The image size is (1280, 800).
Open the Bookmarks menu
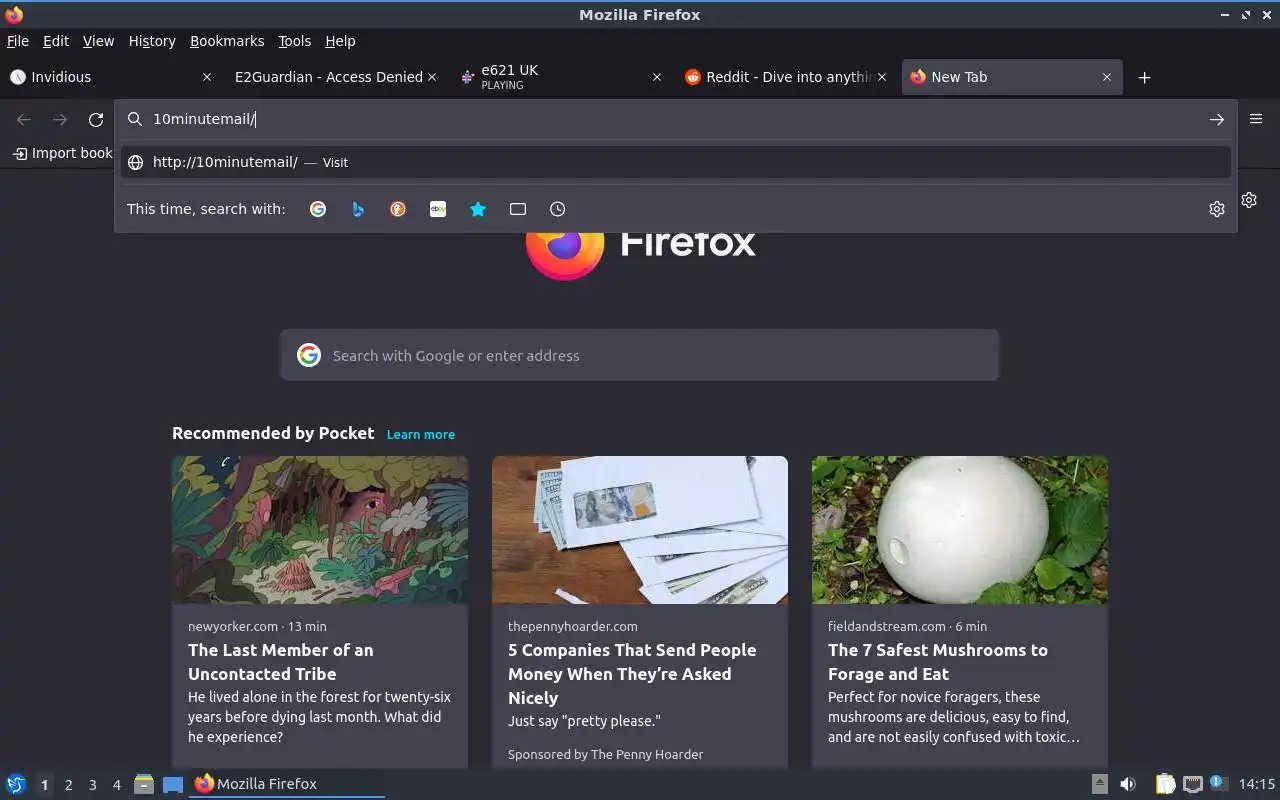pyautogui.click(x=227, y=41)
